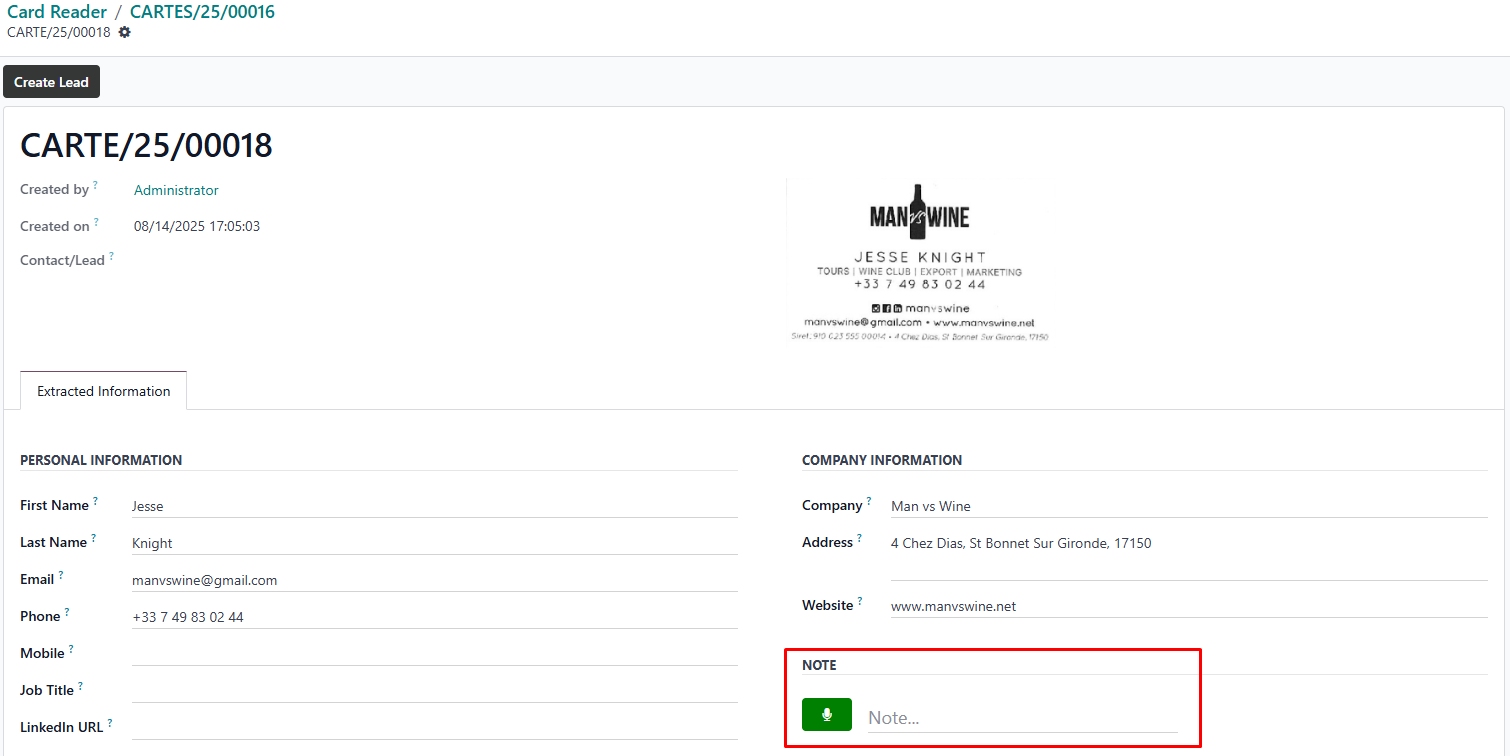Open the gear settings icon near CARTE/25/00018
This screenshot has height=756, width=1510.
(124, 32)
